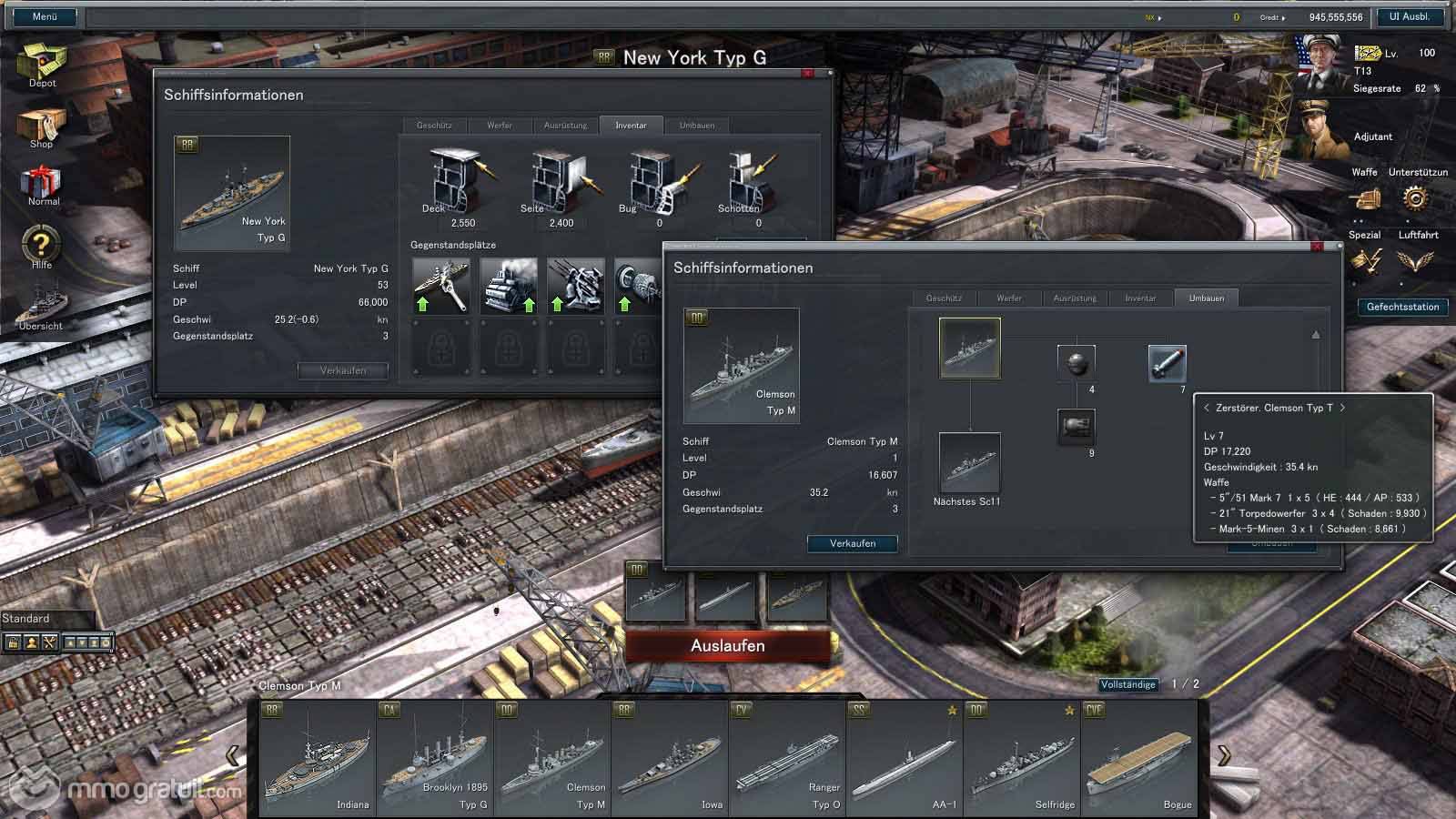The height and width of the screenshot is (819, 1456).
Task: Click the red Auslaufen button
Action: [728, 646]
